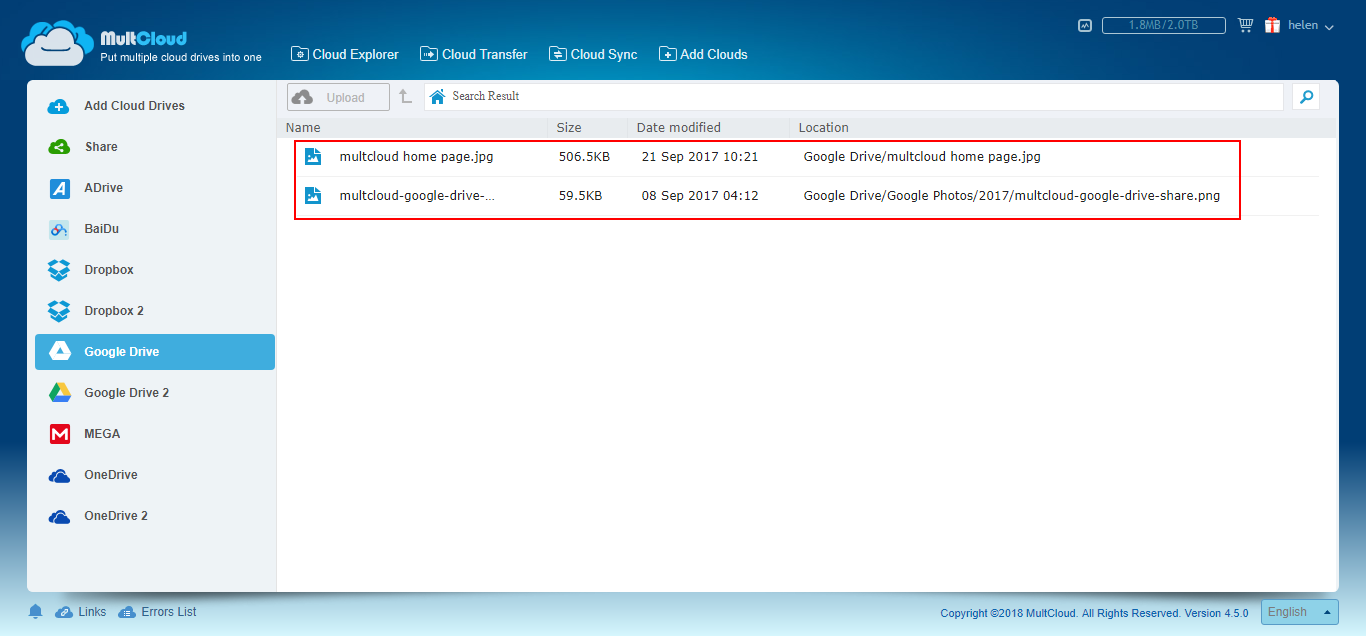Screen dimensions: 1366x637
Task: Click the OneDrive 2 cloud icon
Action: (59, 517)
